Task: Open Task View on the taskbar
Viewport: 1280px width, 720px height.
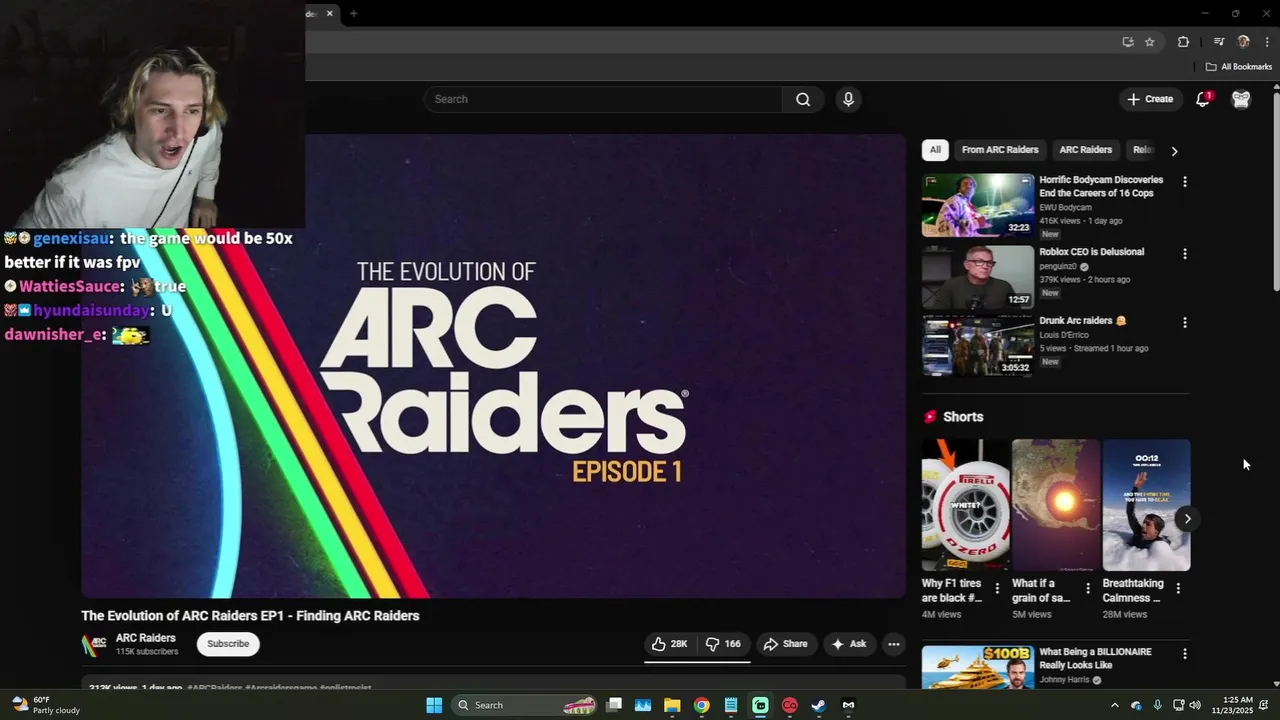Action: (614, 705)
